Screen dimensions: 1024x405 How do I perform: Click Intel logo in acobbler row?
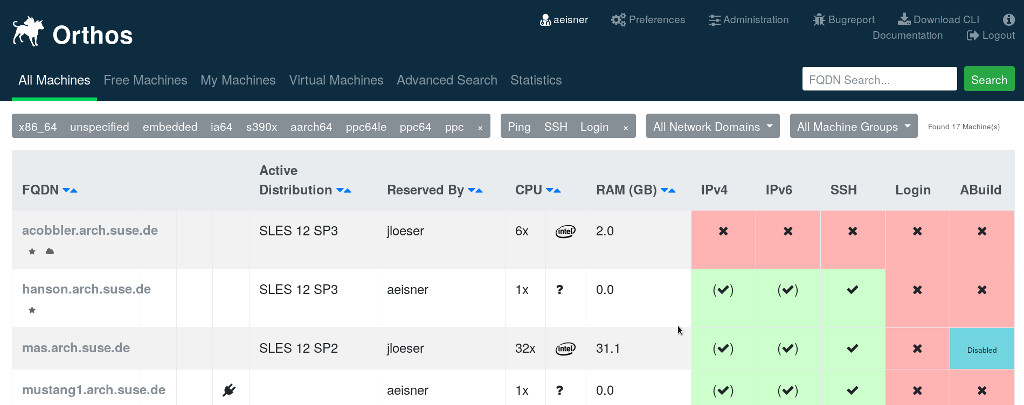pos(566,231)
